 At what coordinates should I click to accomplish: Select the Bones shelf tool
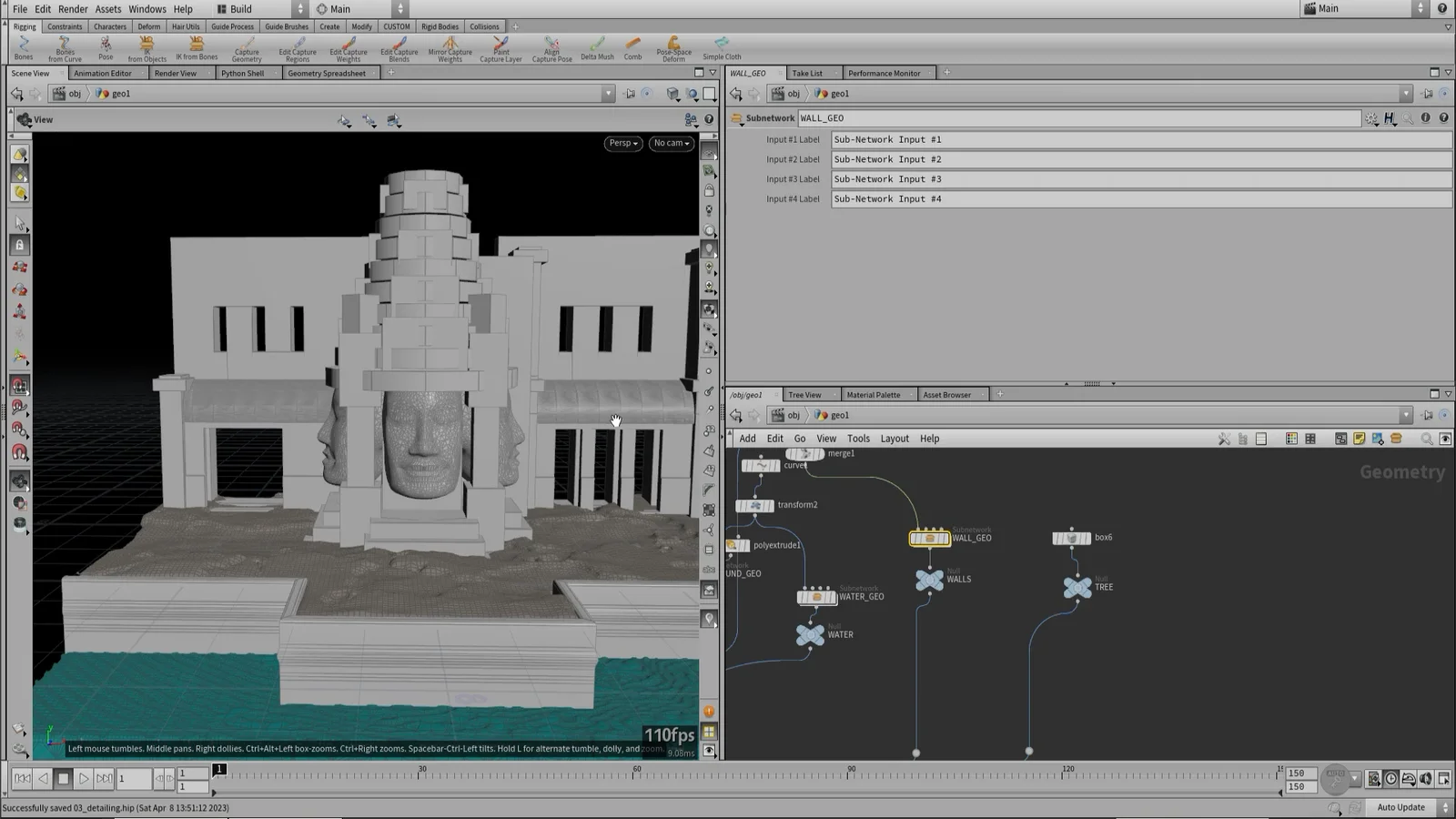tap(23, 47)
